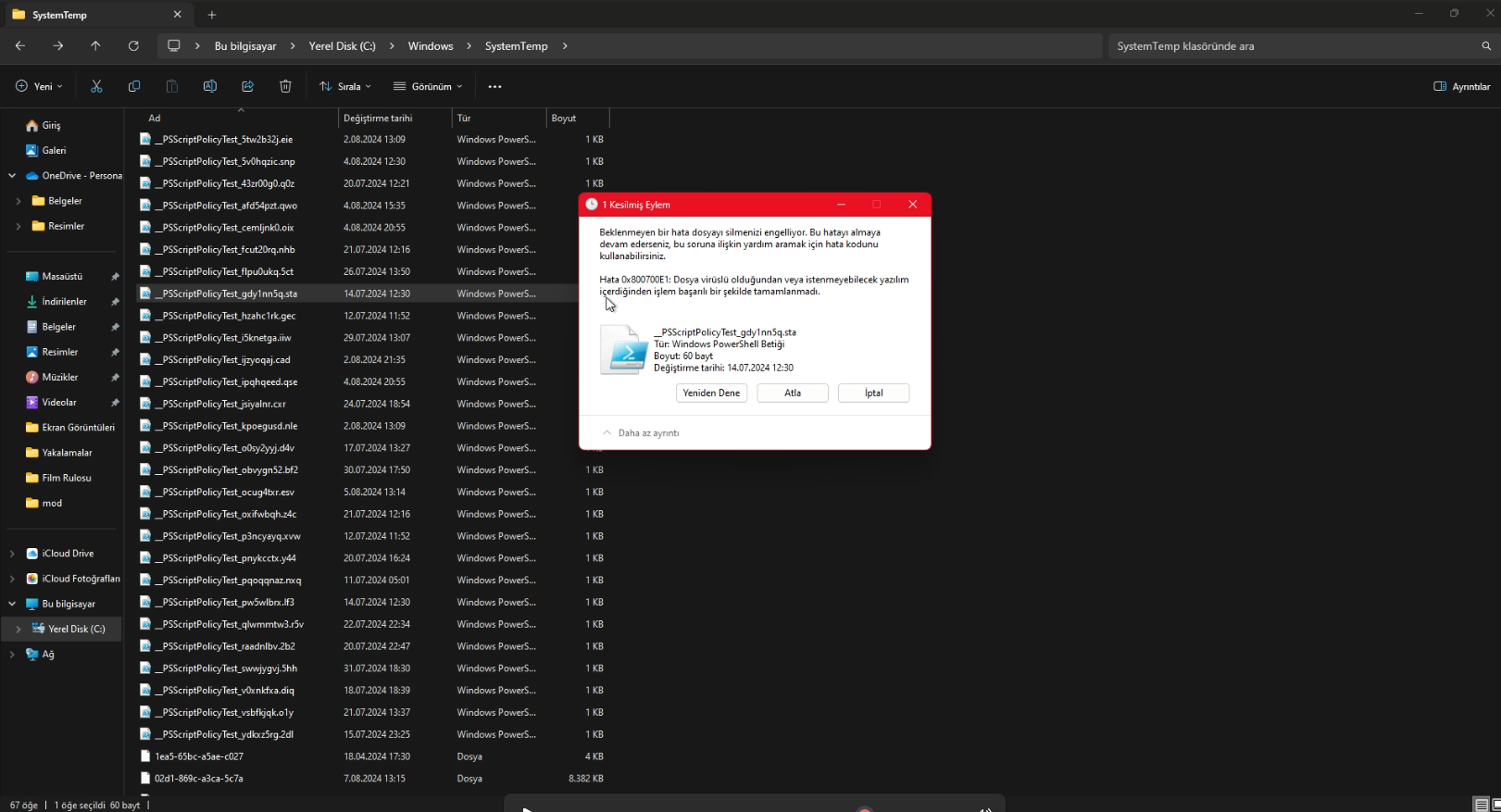Open the Sırala (Sort) dropdown
Image resolution: width=1501 pixels, height=812 pixels.
point(345,86)
